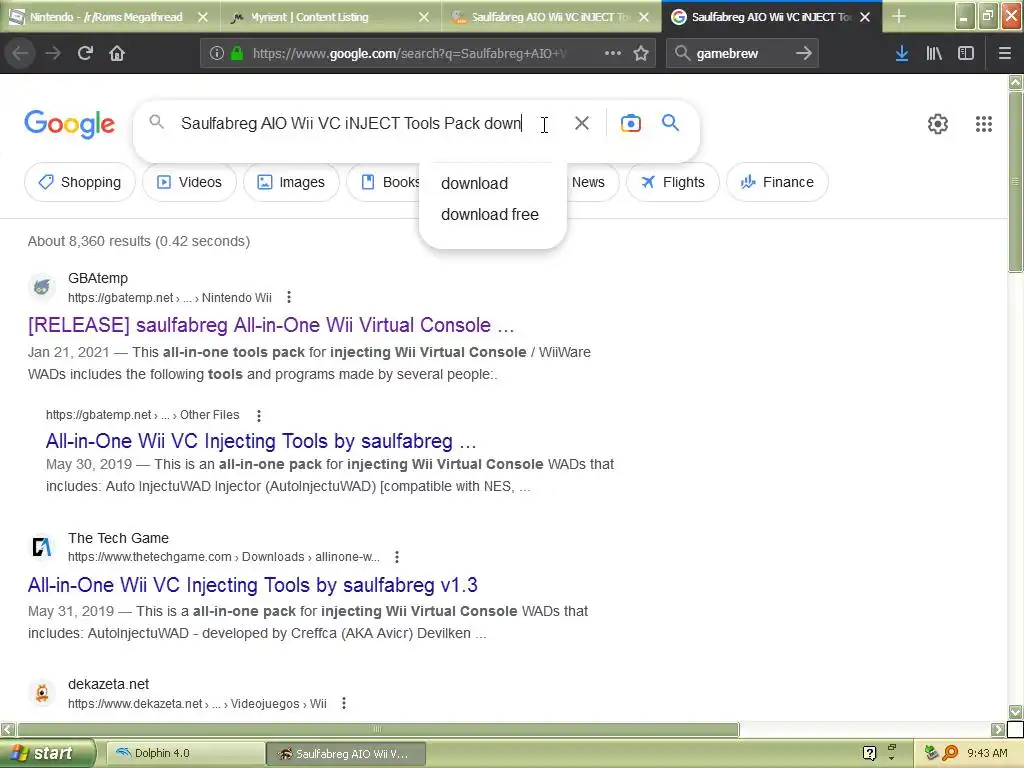Go to the browser home page

117,53
